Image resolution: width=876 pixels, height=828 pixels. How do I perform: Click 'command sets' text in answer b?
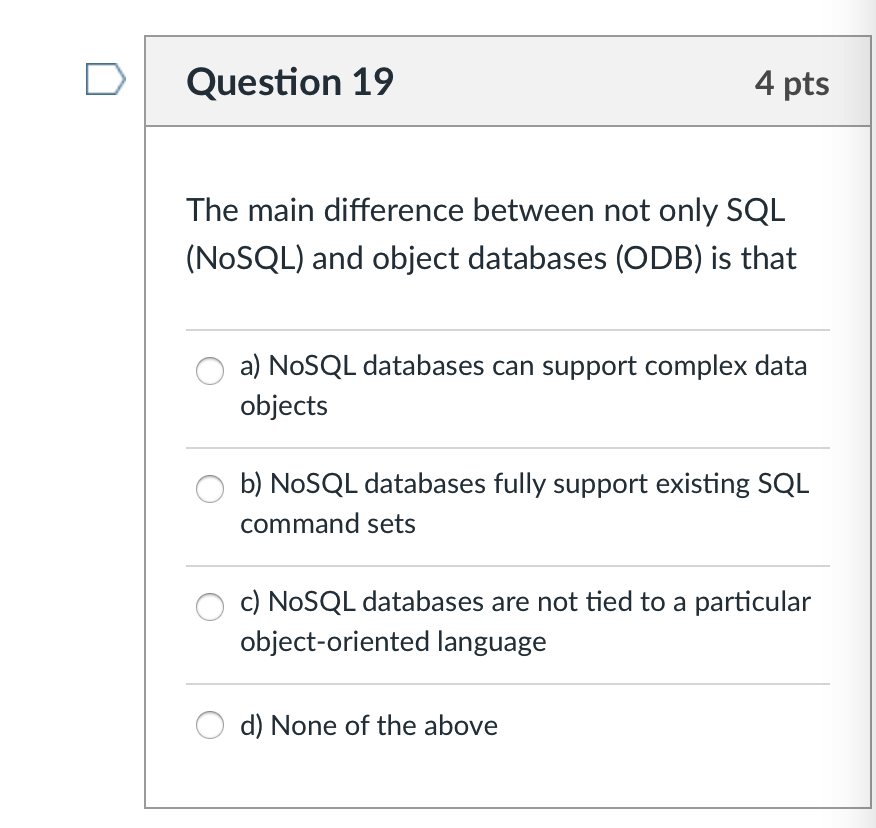pyautogui.click(x=328, y=524)
